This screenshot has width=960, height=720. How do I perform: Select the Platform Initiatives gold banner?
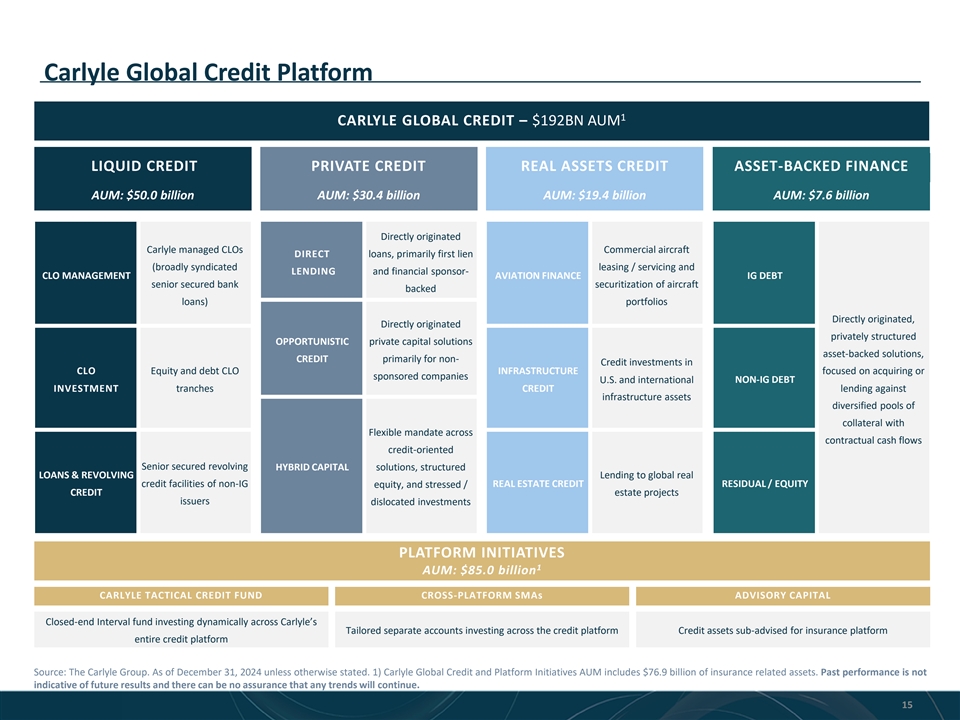click(481, 561)
